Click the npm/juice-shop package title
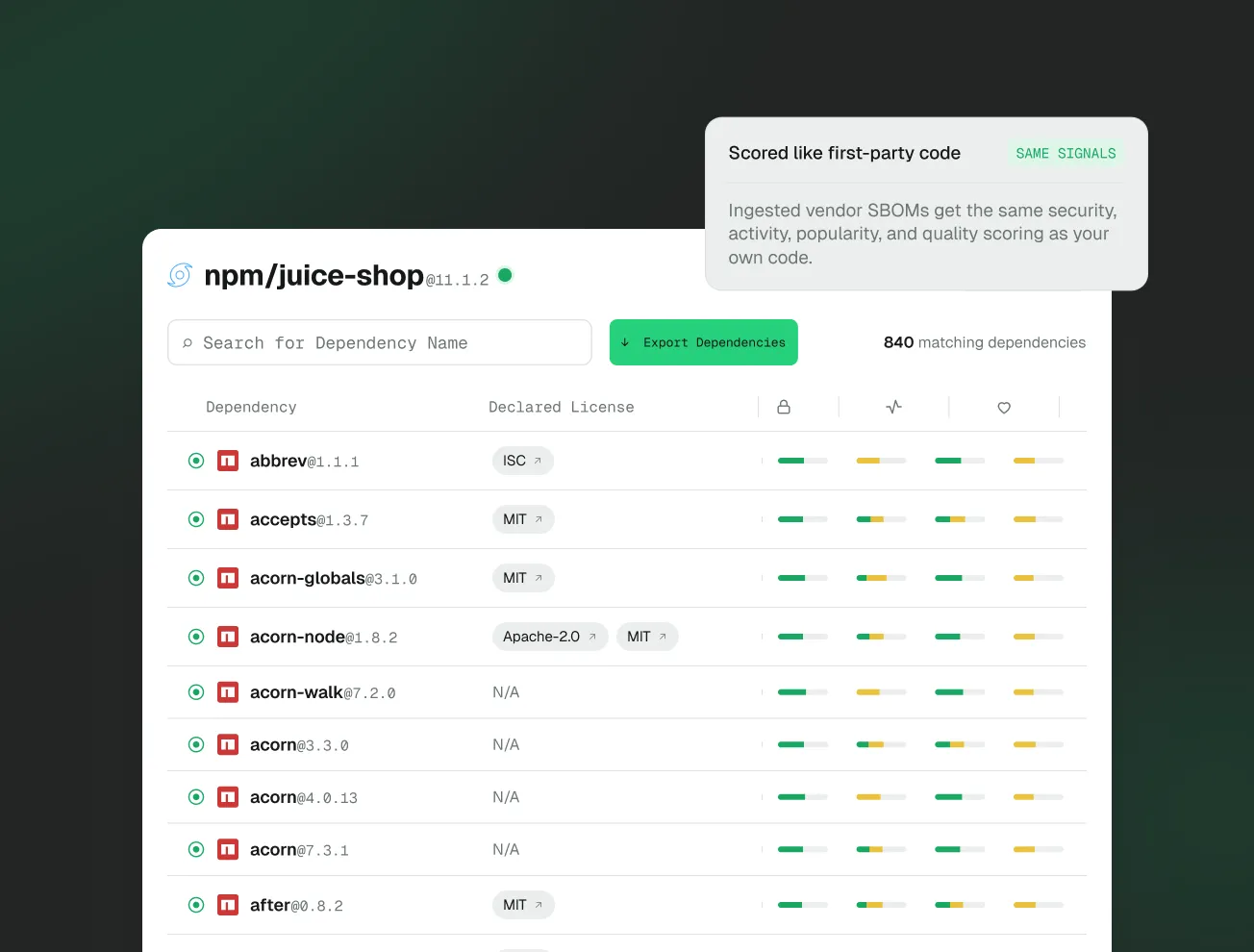The image size is (1254, 952). (x=314, y=276)
